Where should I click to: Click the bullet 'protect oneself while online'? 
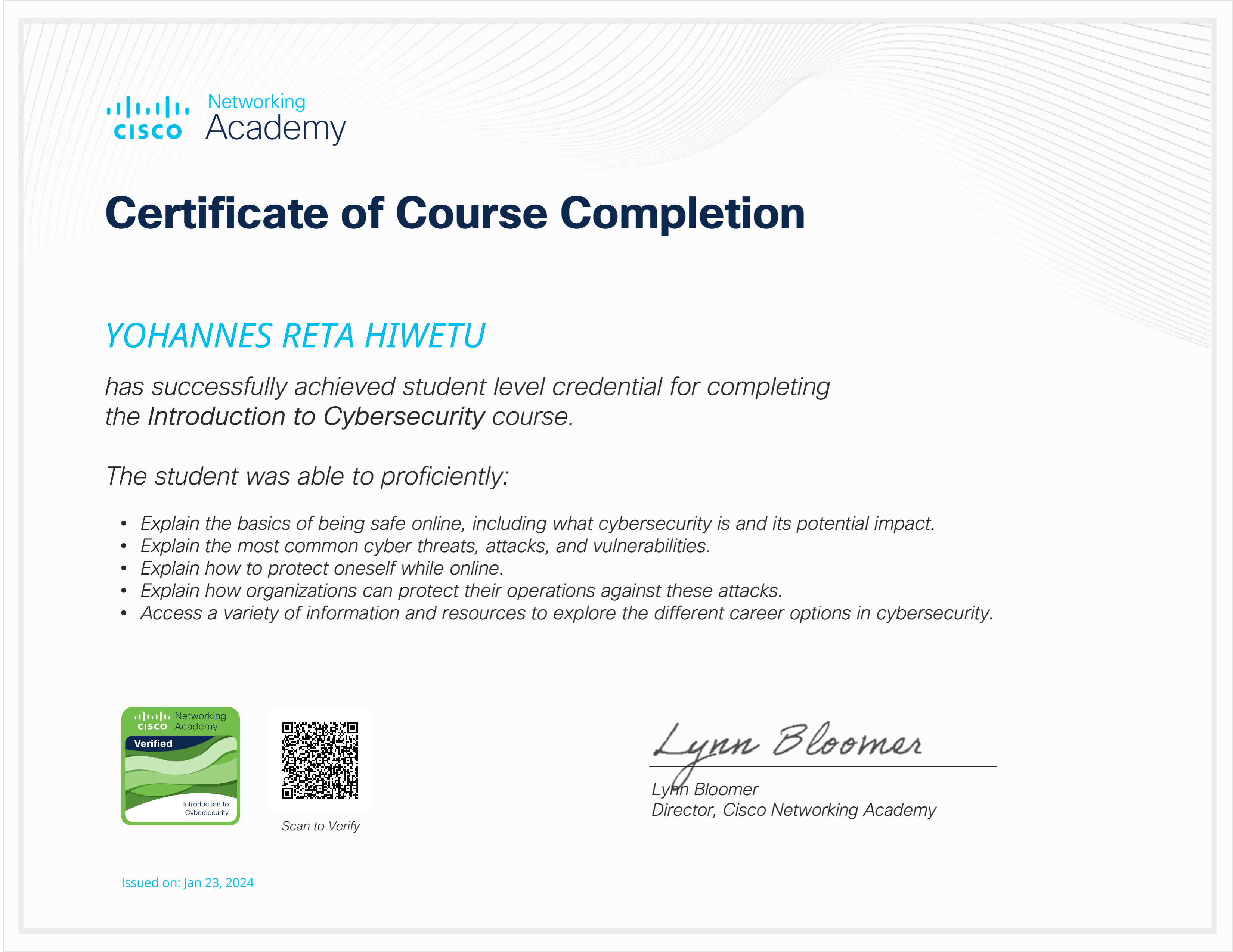click(322, 568)
